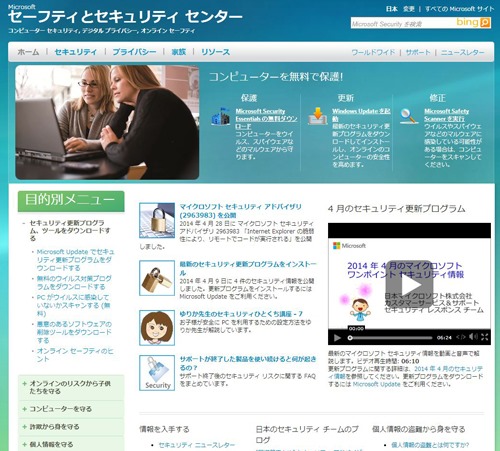Open the Security broom thumbnail image
This screenshot has width=500, height=451.
point(157,373)
